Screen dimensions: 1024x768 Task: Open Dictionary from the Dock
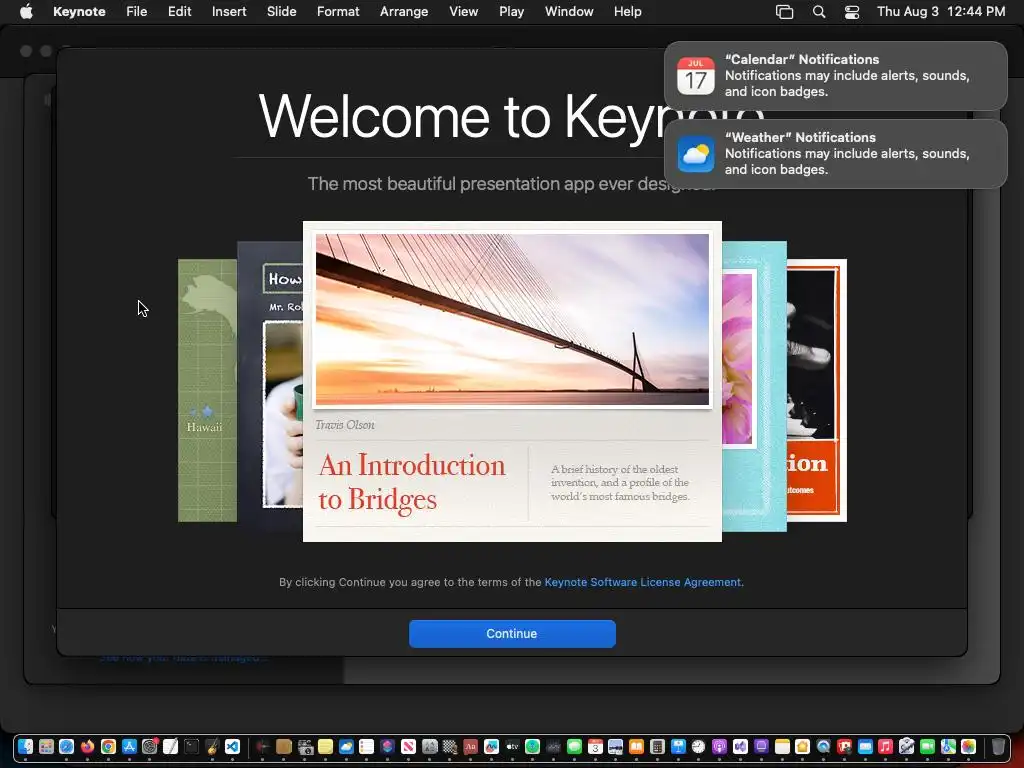470,746
